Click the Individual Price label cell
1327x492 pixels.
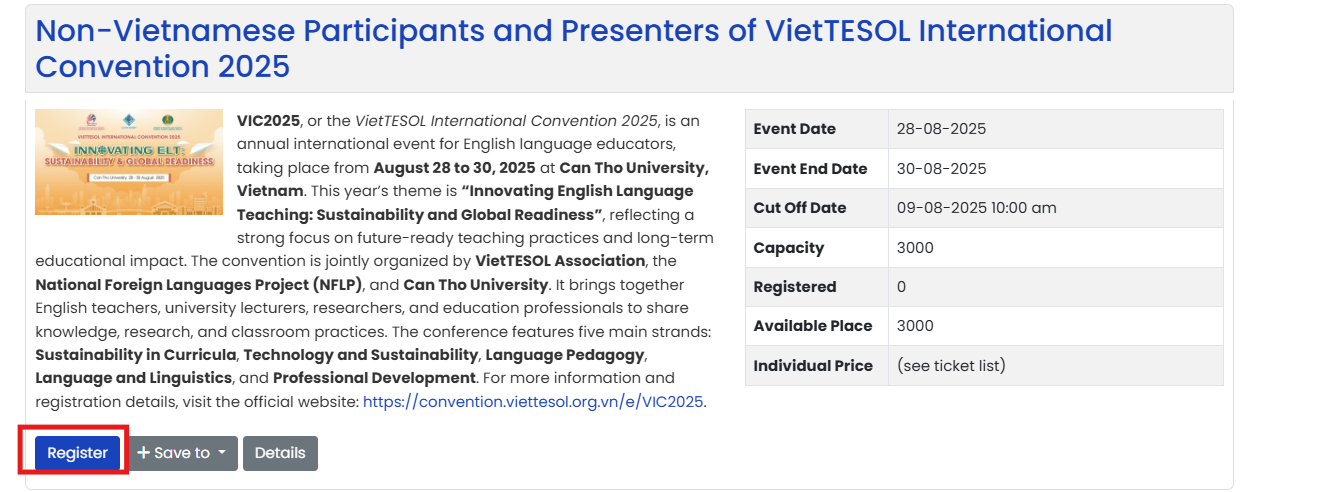(x=817, y=365)
